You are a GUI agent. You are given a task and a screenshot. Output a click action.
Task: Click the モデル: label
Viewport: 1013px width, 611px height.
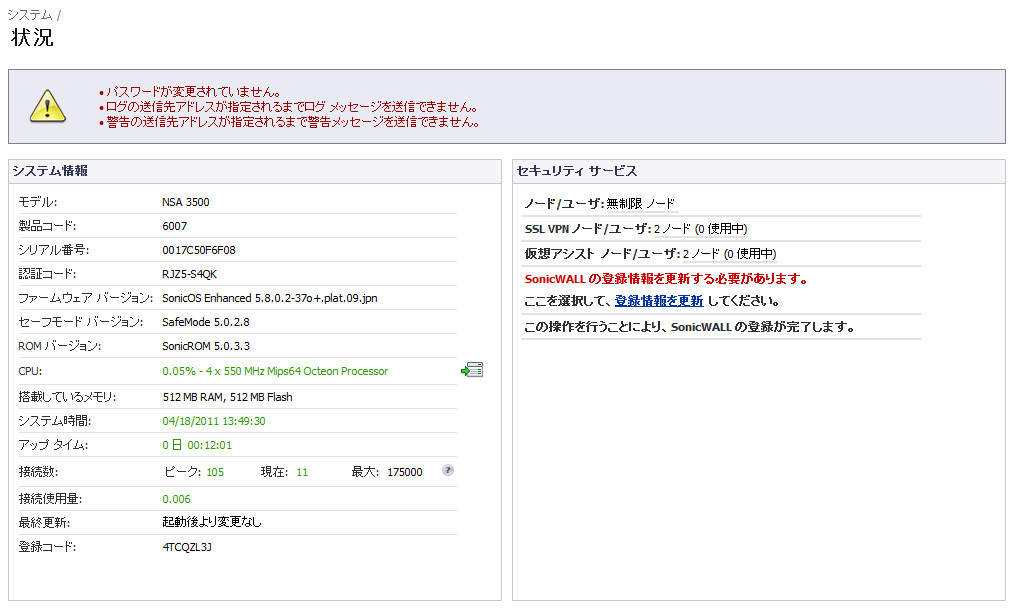(x=37, y=202)
